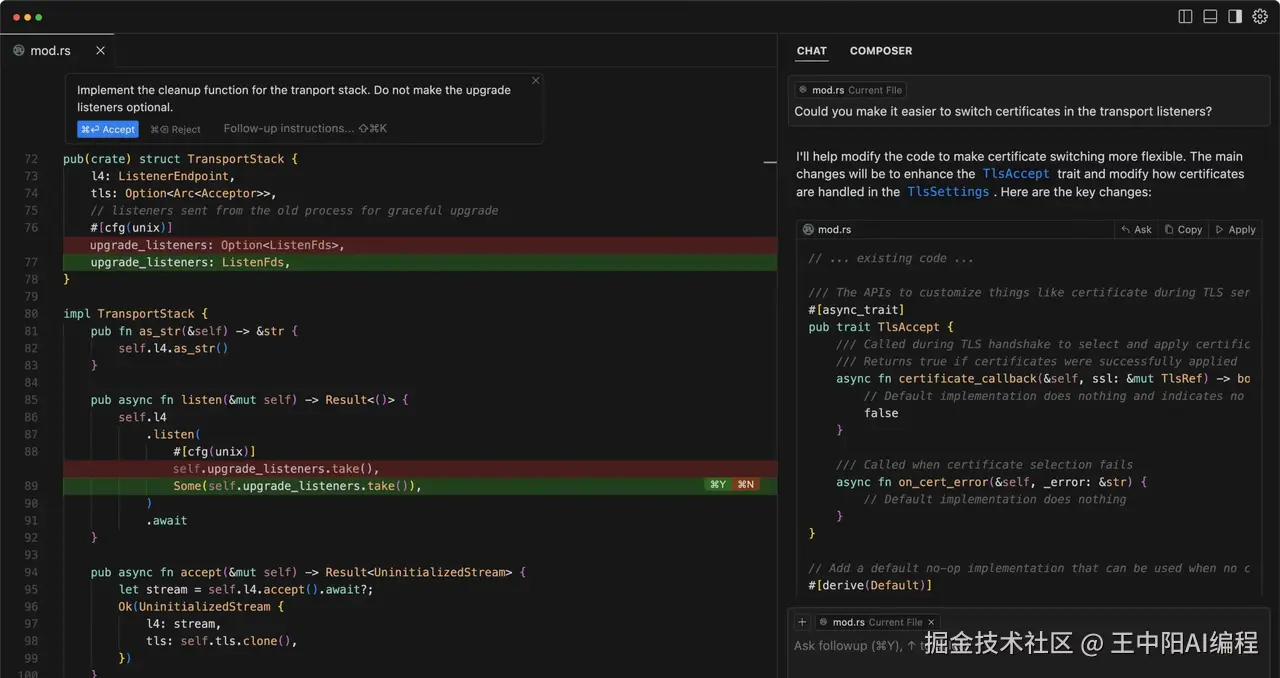Click 'pub trait TlsAccept {' in chat code
The width and height of the screenshot is (1280, 678).
(881, 327)
